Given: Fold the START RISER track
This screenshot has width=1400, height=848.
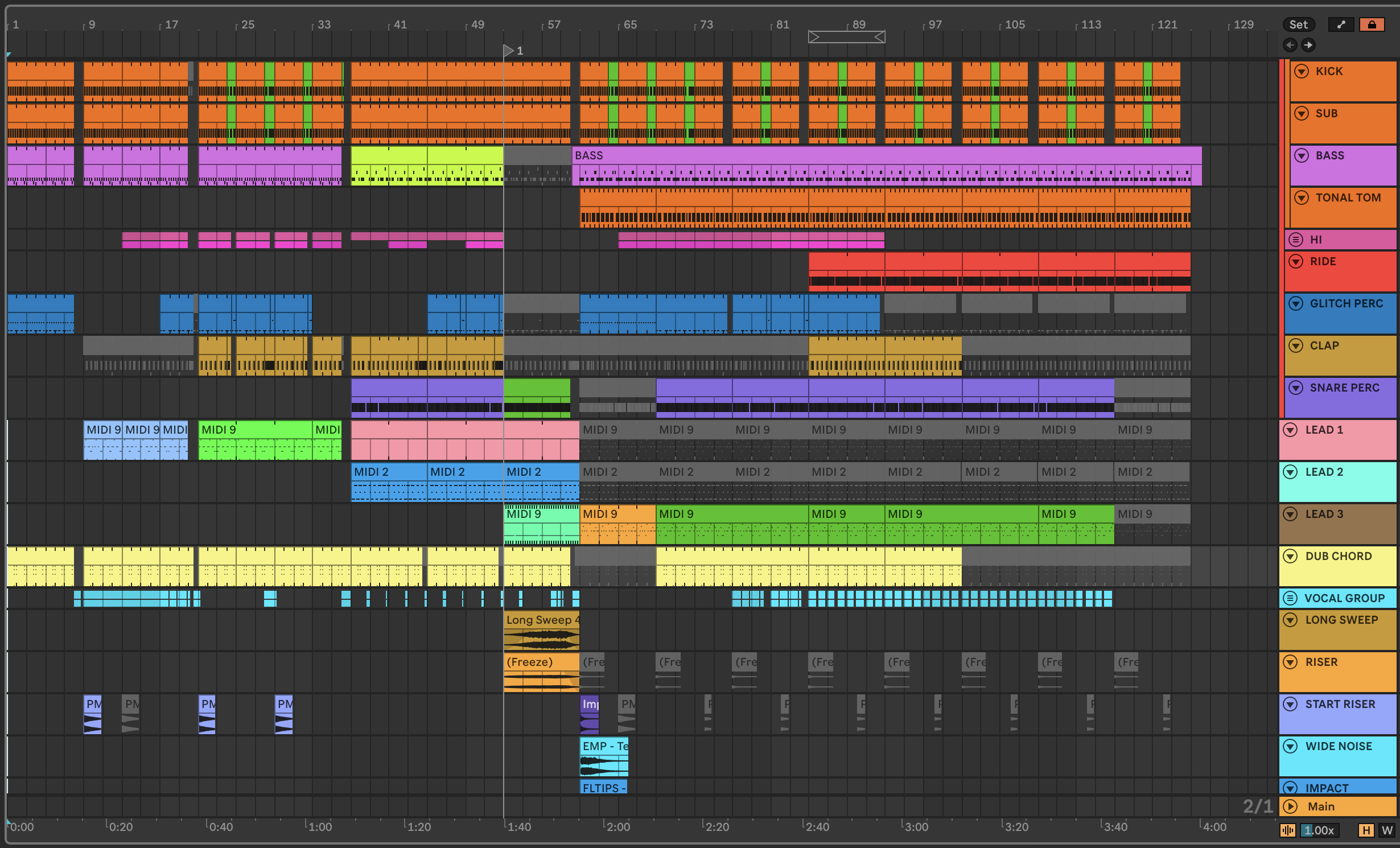Looking at the screenshot, I should pyautogui.click(x=1290, y=704).
